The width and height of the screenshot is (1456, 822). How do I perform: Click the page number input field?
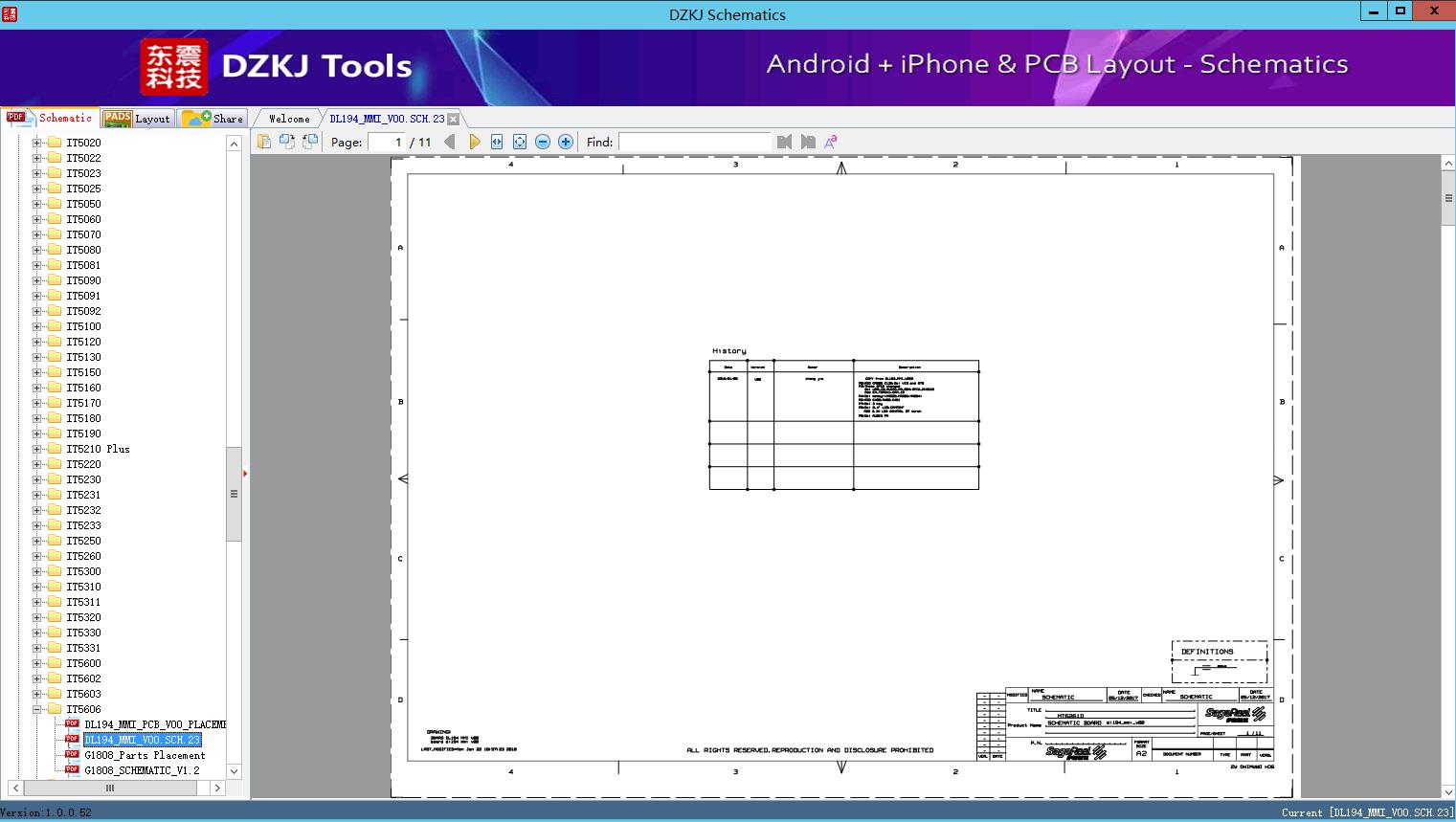[x=387, y=142]
